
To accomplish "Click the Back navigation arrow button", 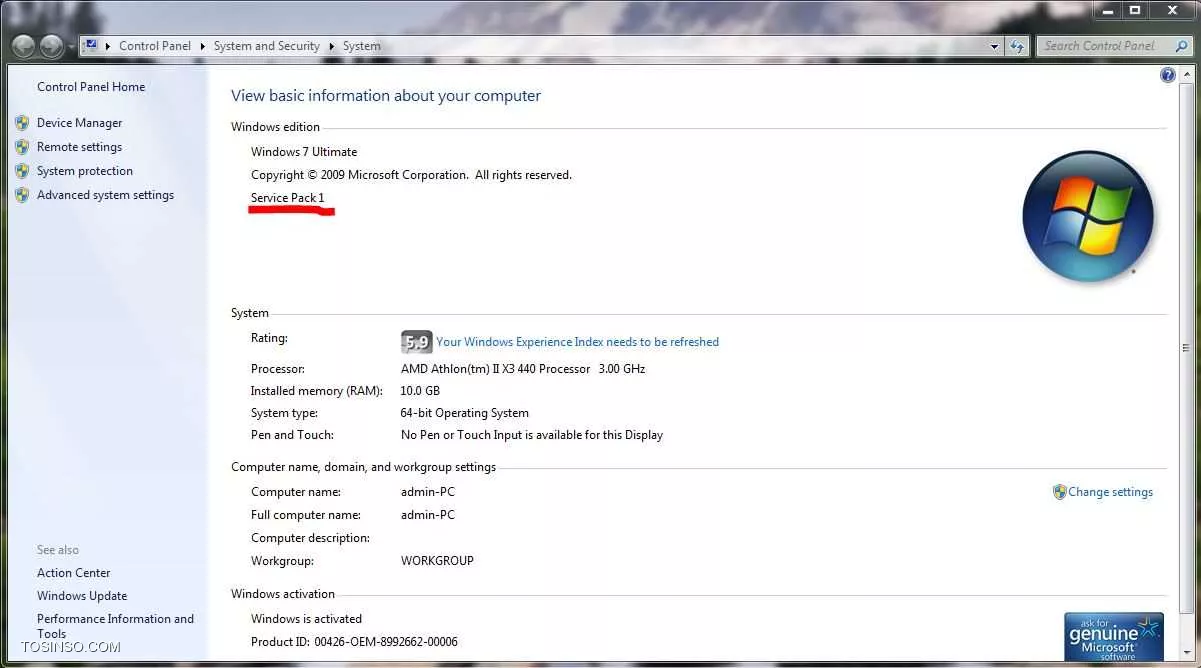I will [x=23, y=46].
